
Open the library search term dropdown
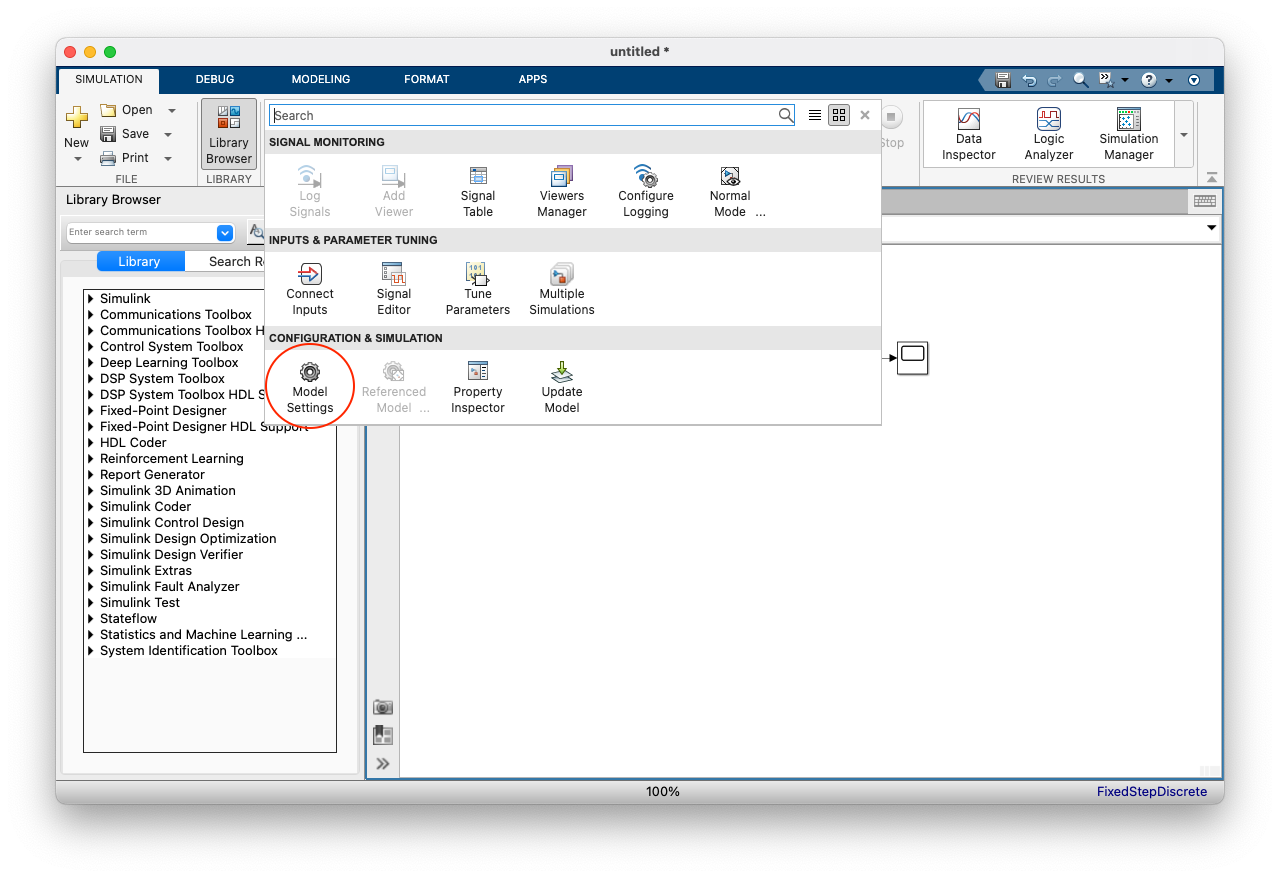[x=225, y=232]
